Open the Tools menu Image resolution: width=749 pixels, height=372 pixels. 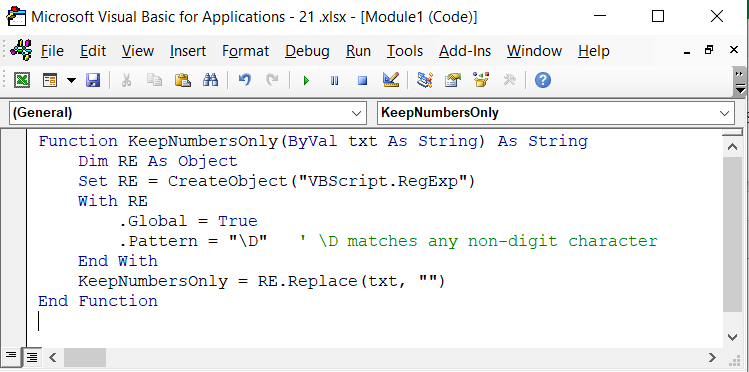point(405,51)
